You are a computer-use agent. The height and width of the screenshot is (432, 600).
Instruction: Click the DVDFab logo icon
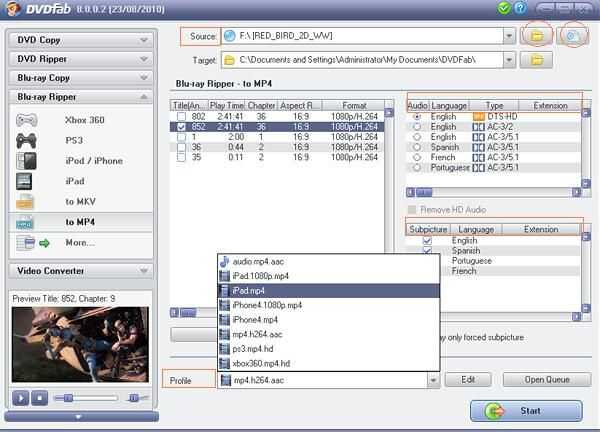point(13,8)
